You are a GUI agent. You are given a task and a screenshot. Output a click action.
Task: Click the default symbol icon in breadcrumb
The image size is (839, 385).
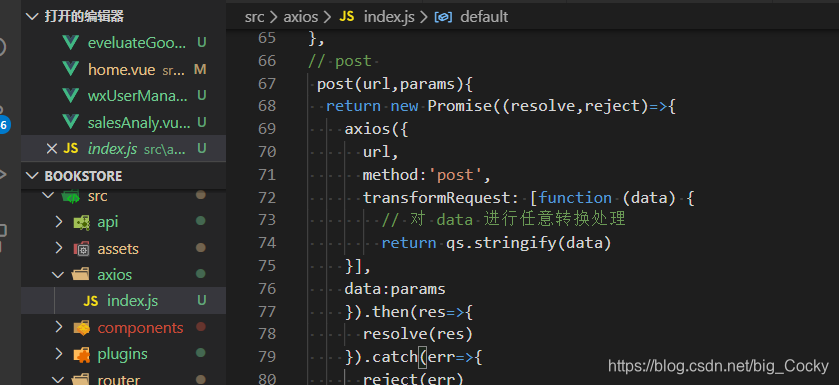443,17
